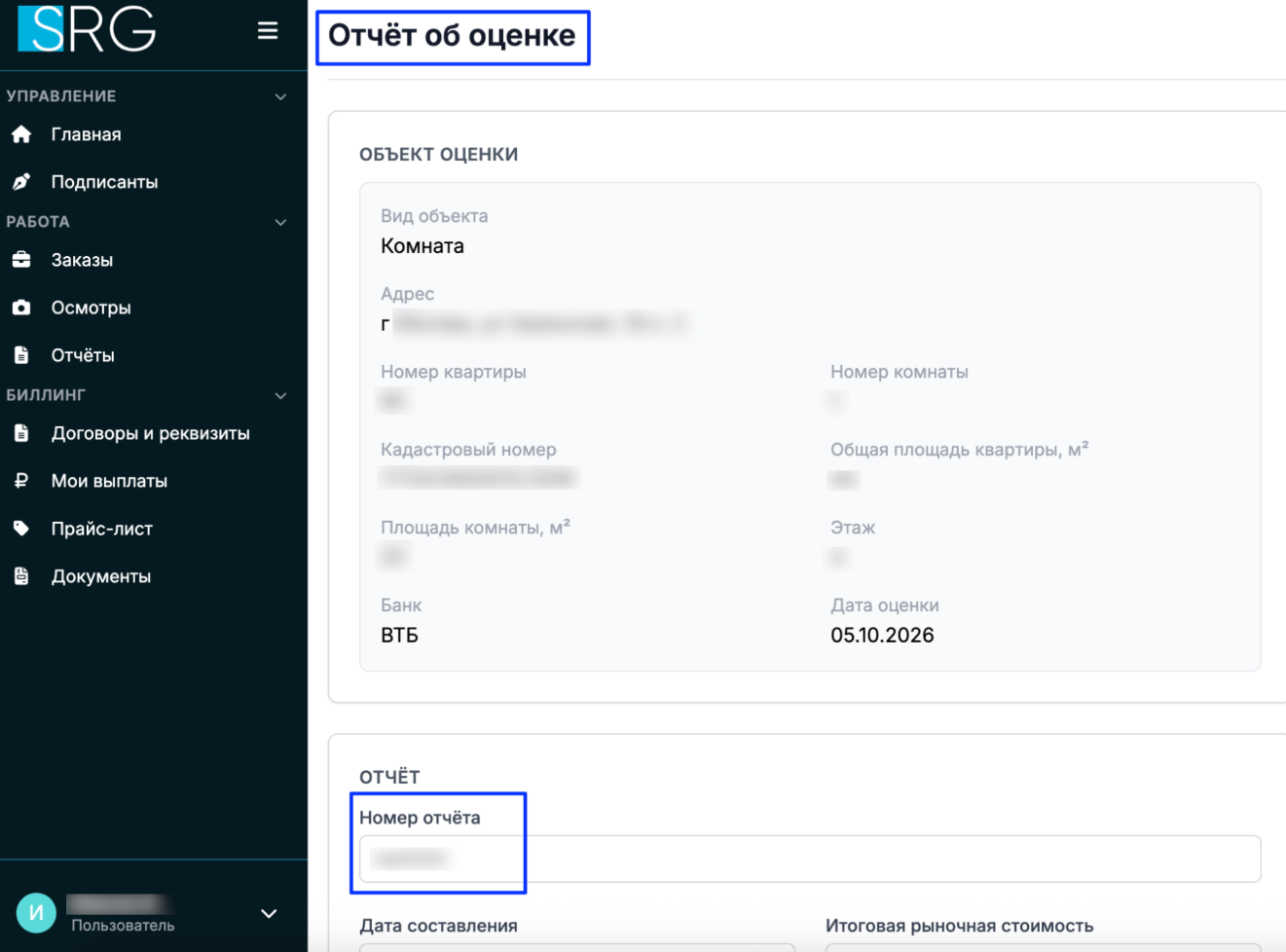Collapse the БИЛЛИНГ section chevron

280,395
